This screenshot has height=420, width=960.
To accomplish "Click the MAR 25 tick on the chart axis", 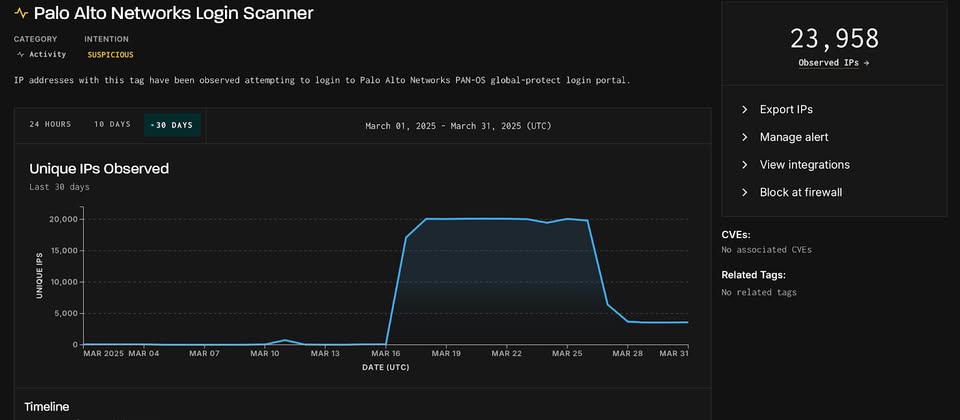I will click(x=567, y=353).
